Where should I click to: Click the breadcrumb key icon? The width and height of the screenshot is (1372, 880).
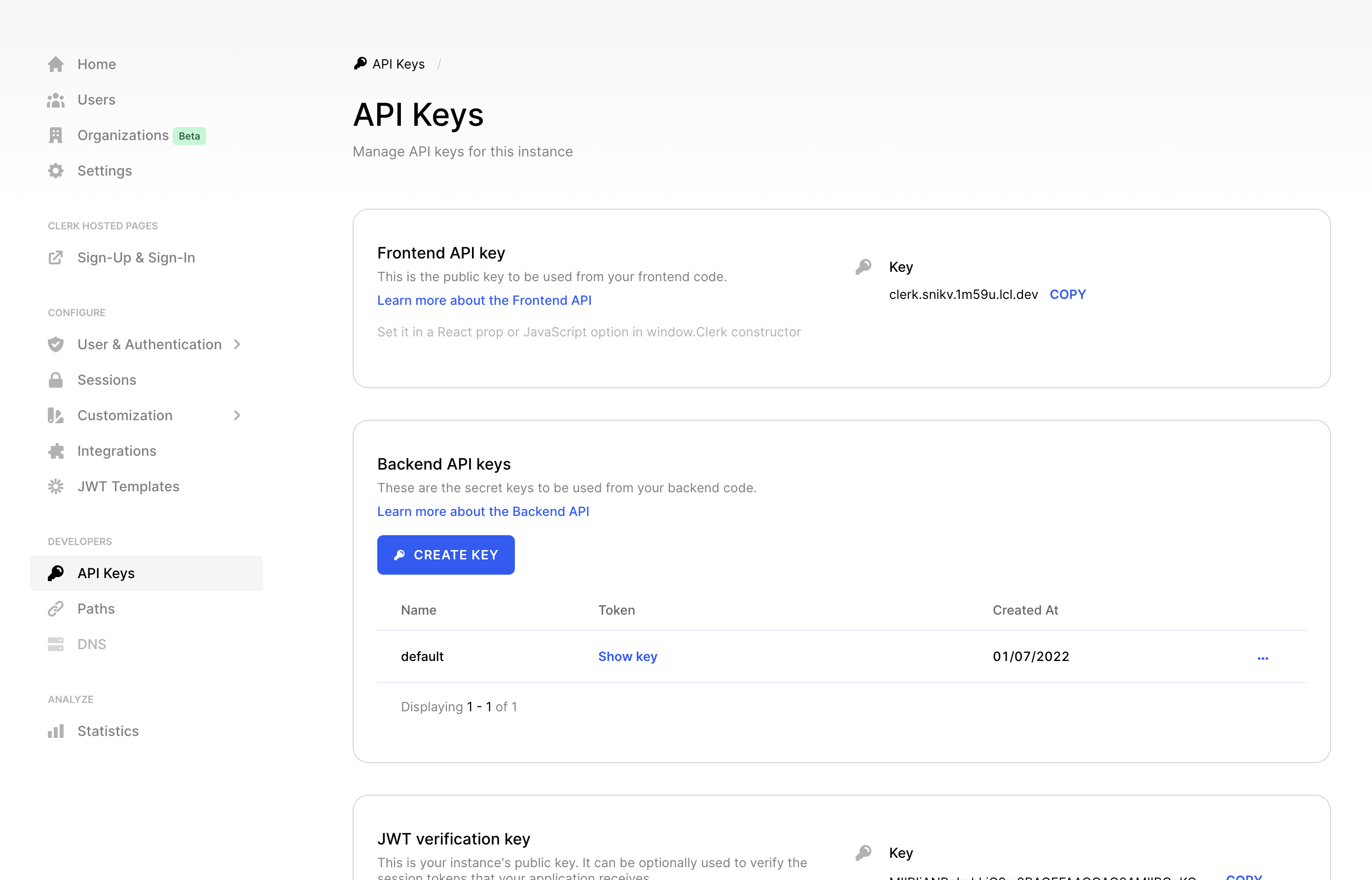[x=360, y=64]
